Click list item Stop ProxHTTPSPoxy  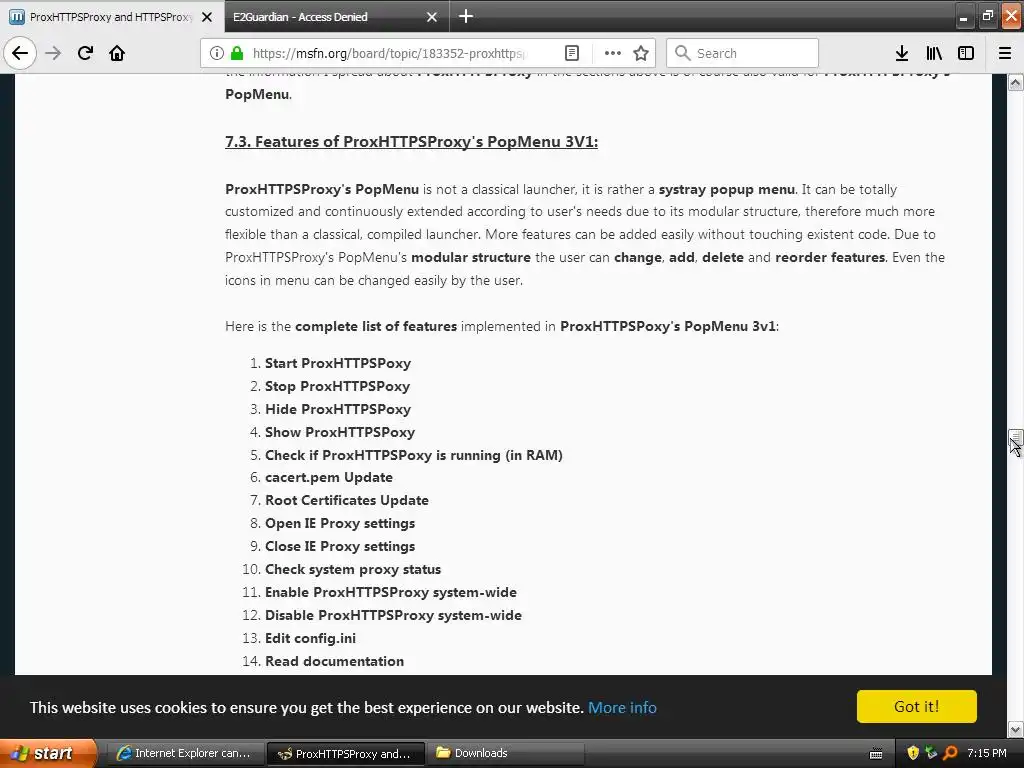click(337, 386)
